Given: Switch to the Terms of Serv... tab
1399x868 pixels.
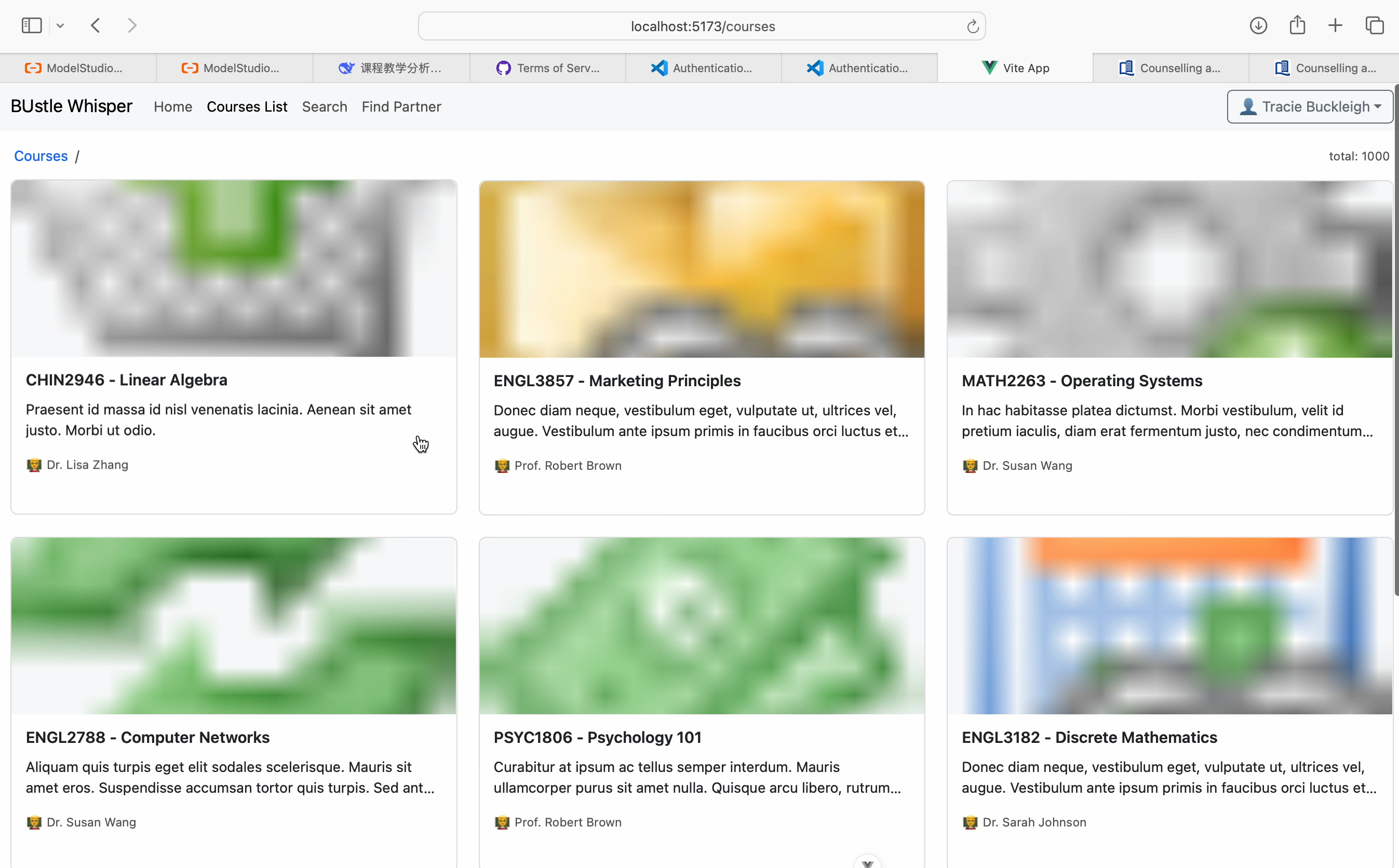Looking at the screenshot, I should (548, 69).
